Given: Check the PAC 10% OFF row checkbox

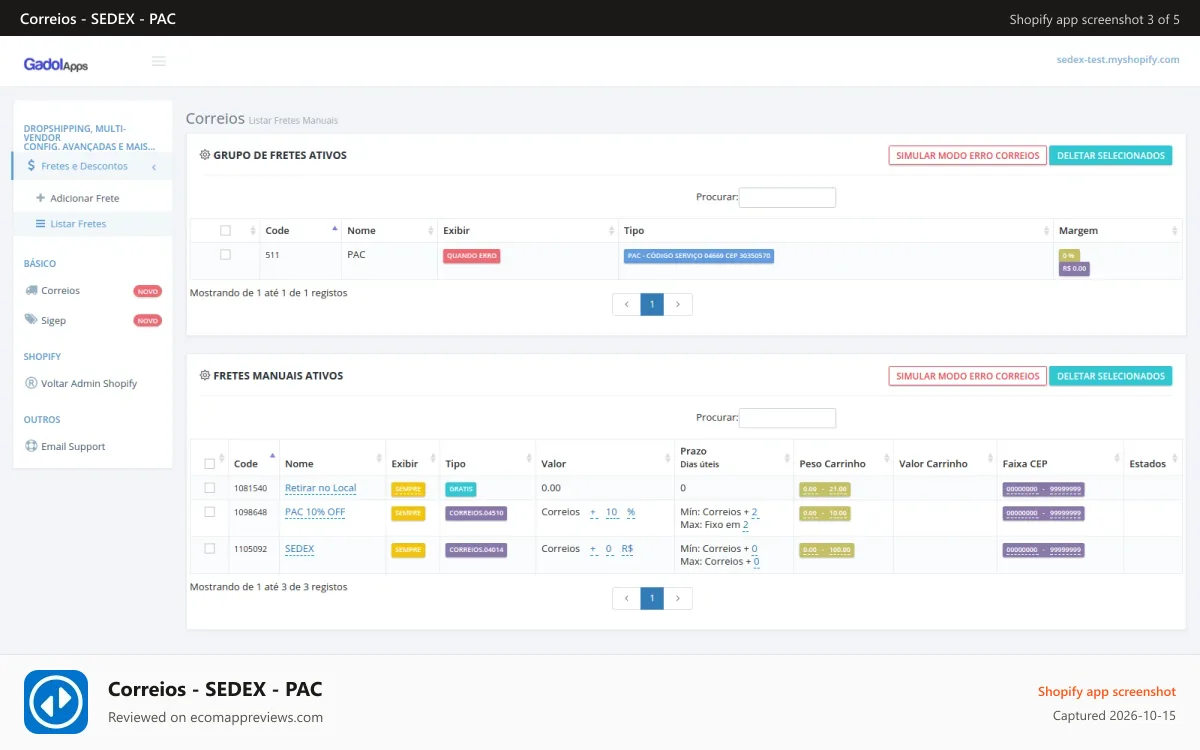Looking at the screenshot, I should pyautogui.click(x=209, y=512).
